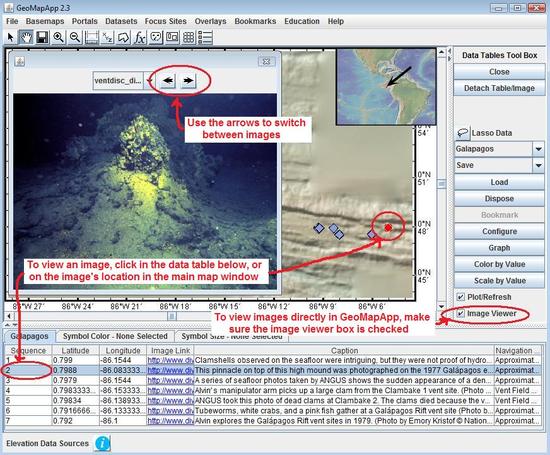
Task: Open image link in row 4
Action: click(170, 390)
